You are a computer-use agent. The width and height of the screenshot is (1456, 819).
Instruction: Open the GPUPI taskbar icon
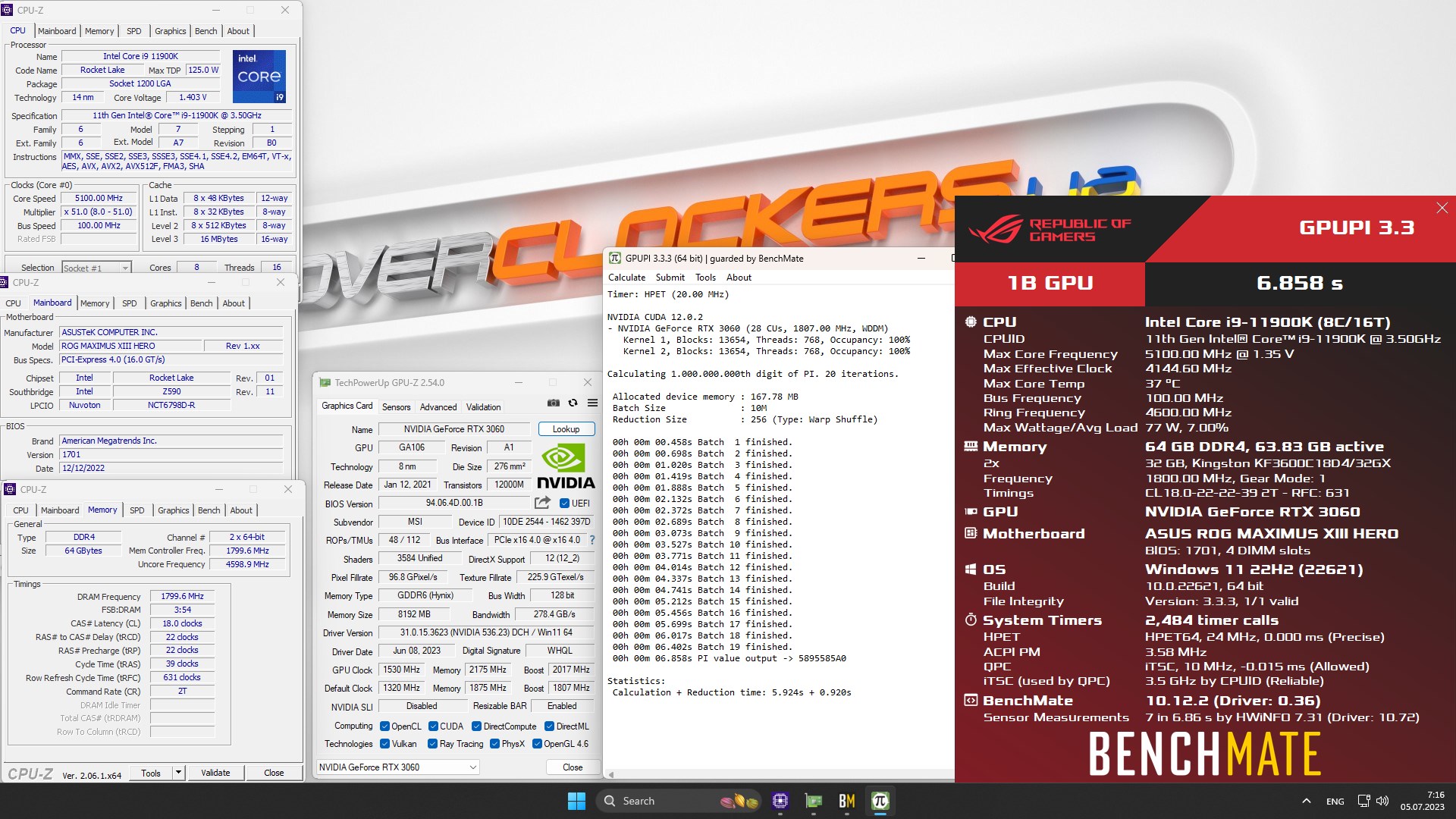[x=880, y=801]
